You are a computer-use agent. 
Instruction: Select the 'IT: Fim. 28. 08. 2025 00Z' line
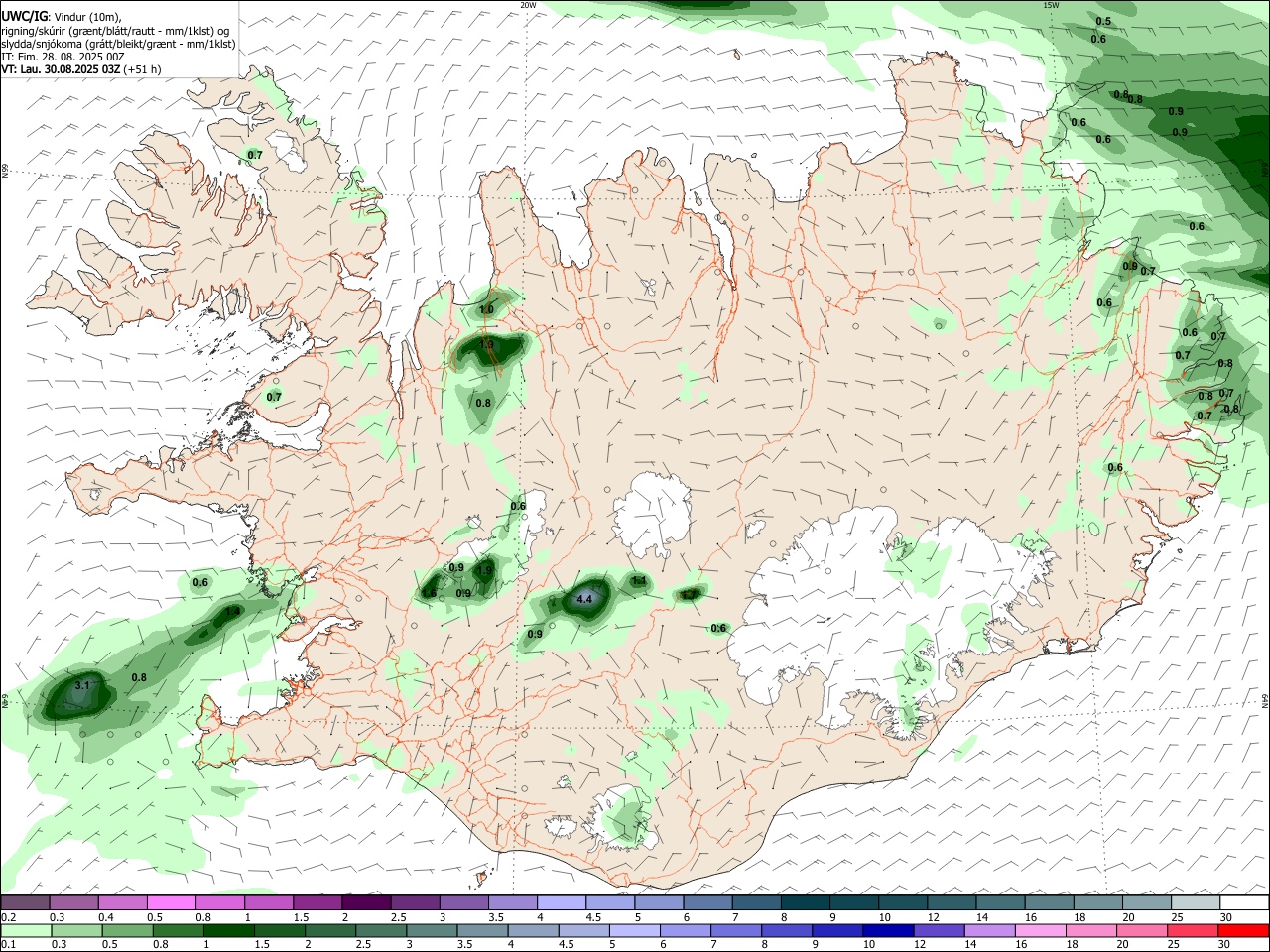click(63, 57)
